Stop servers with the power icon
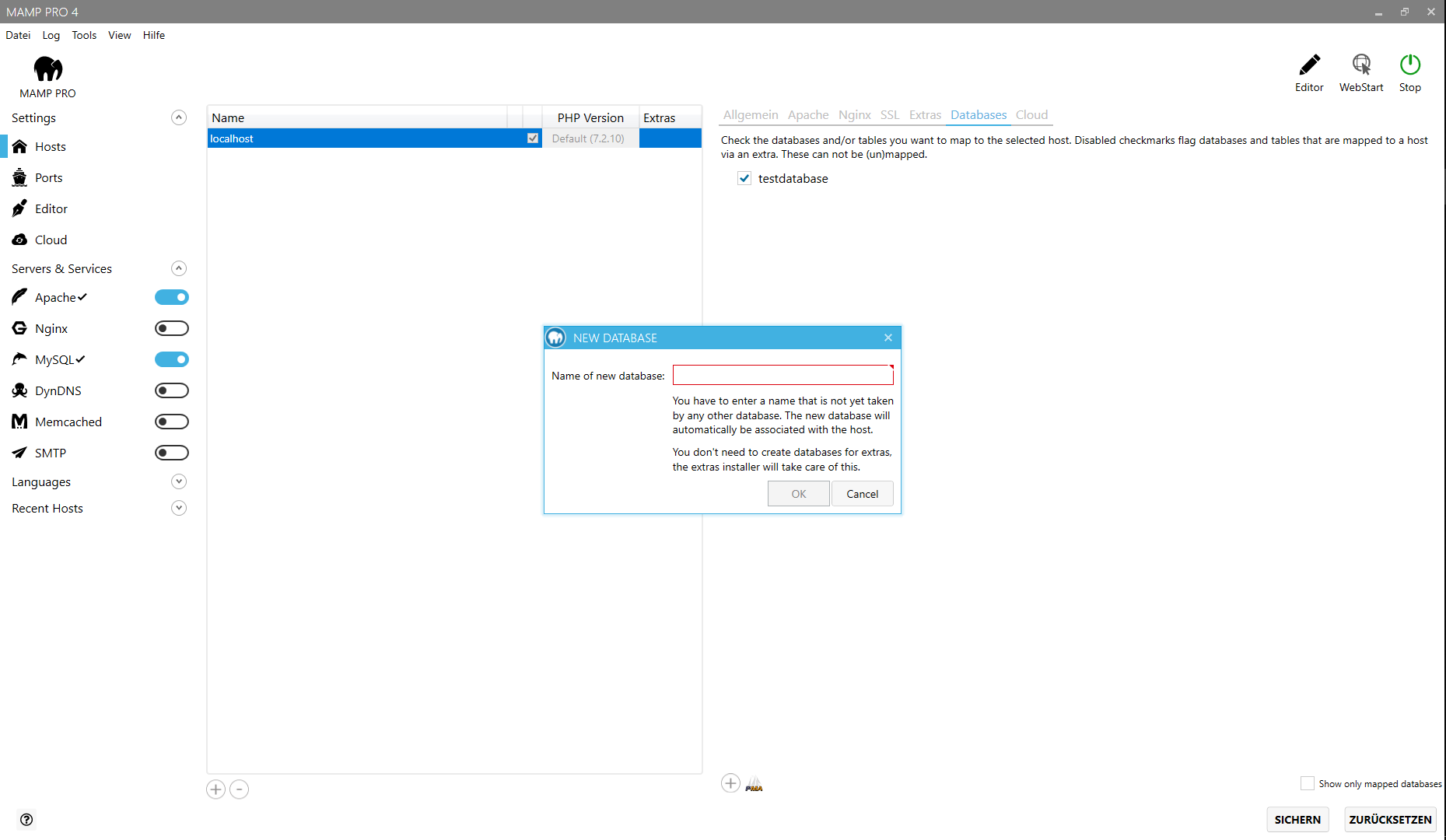This screenshot has height=840, width=1446. click(1410, 64)
